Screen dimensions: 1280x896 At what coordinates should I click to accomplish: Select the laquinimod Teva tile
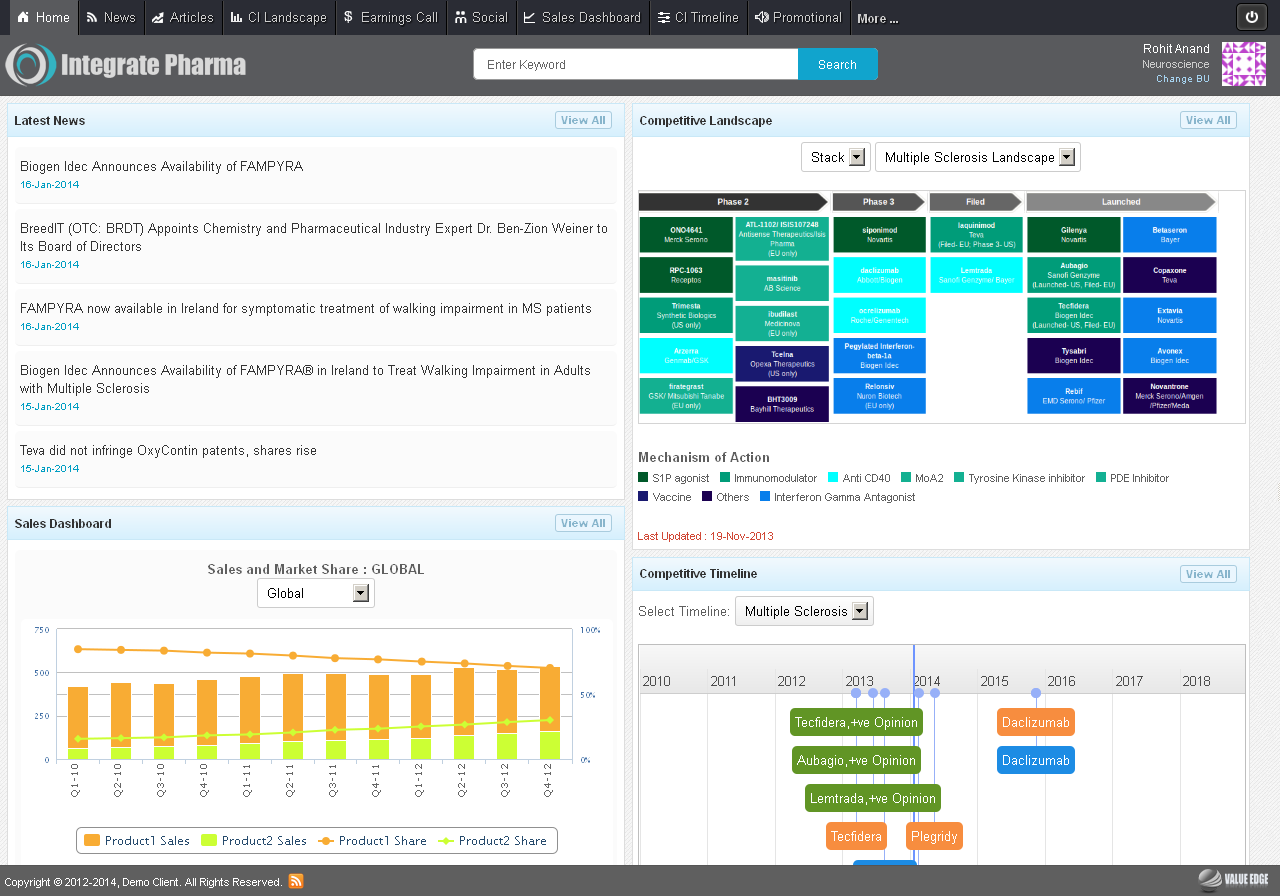(976, 234)
